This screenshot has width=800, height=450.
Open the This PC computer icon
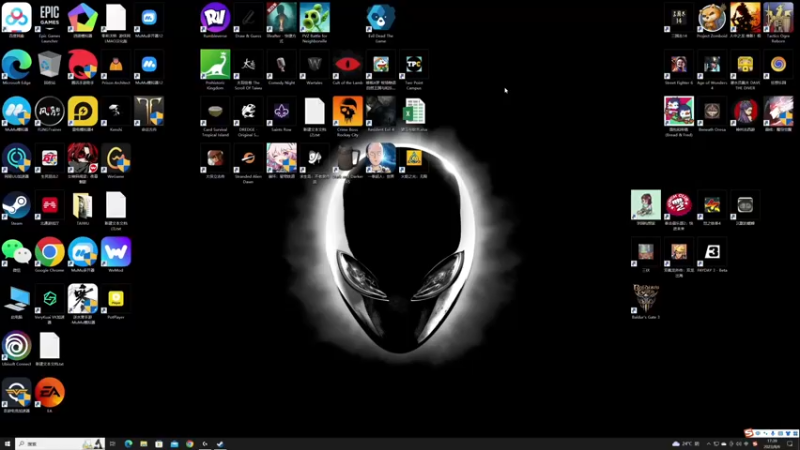(16, 303)
